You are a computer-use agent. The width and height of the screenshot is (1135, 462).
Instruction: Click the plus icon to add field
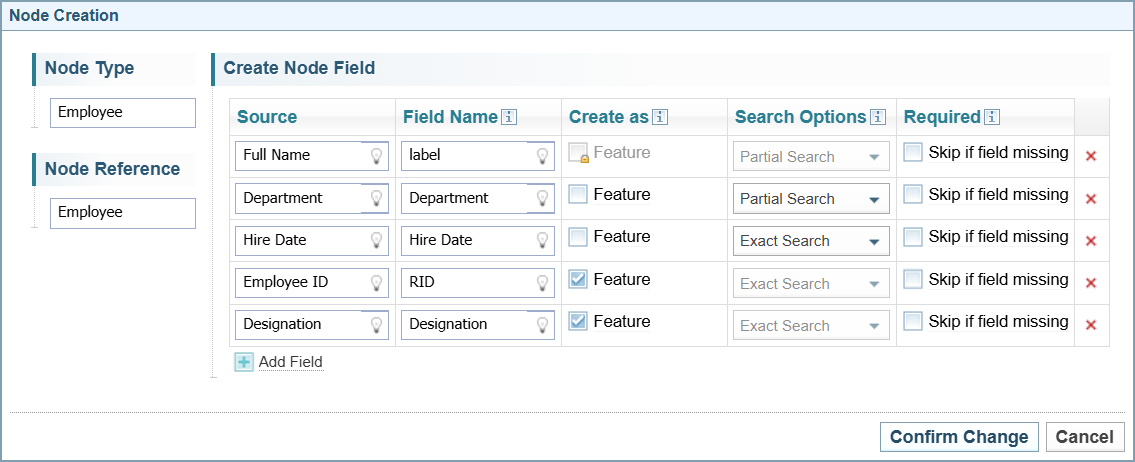[244, 362]
